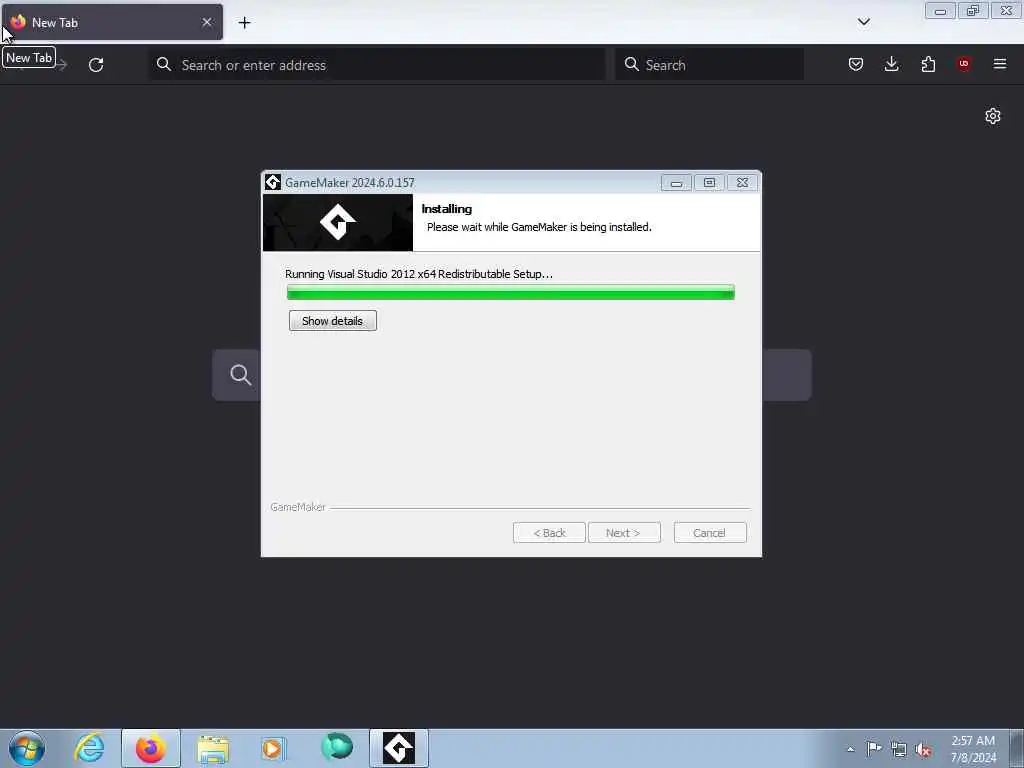Screen dimensions: 1024x768
Task: Click Show details in GameMaker installer
Action: pyautogui.click(x=332, y=321)
